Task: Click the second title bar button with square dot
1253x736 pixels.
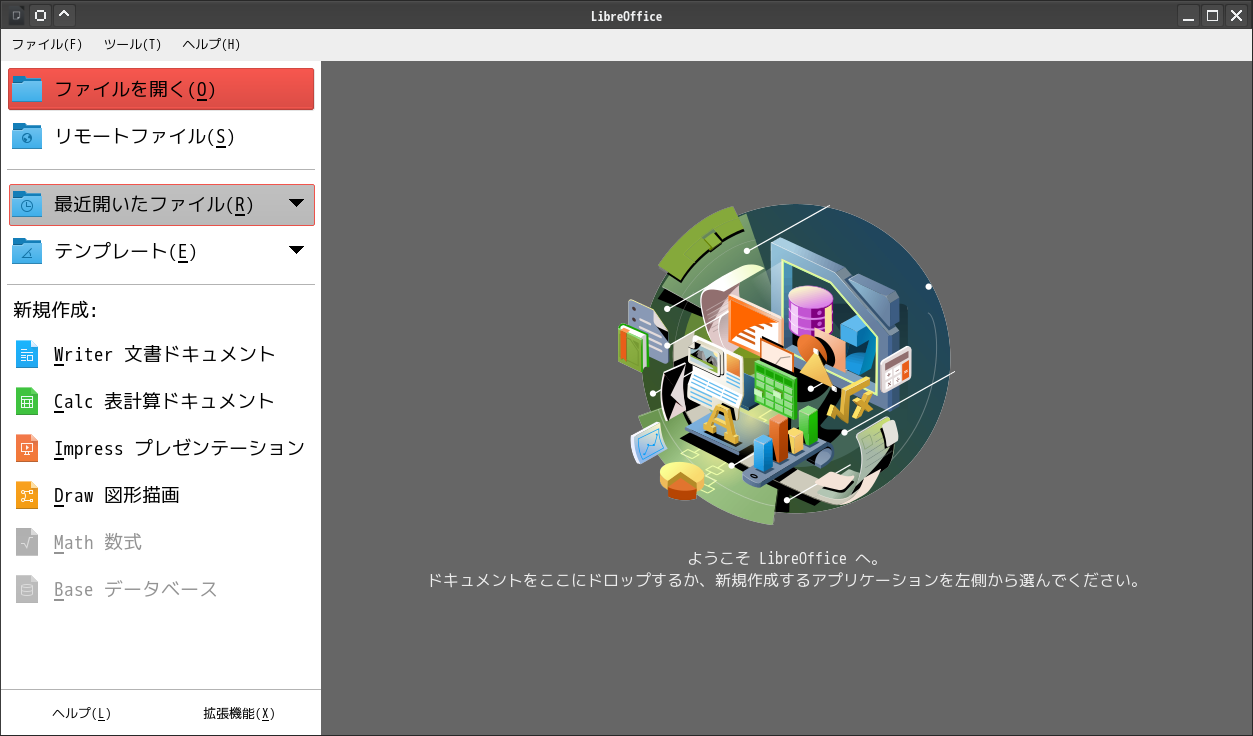Action: [x=40, y=15]
